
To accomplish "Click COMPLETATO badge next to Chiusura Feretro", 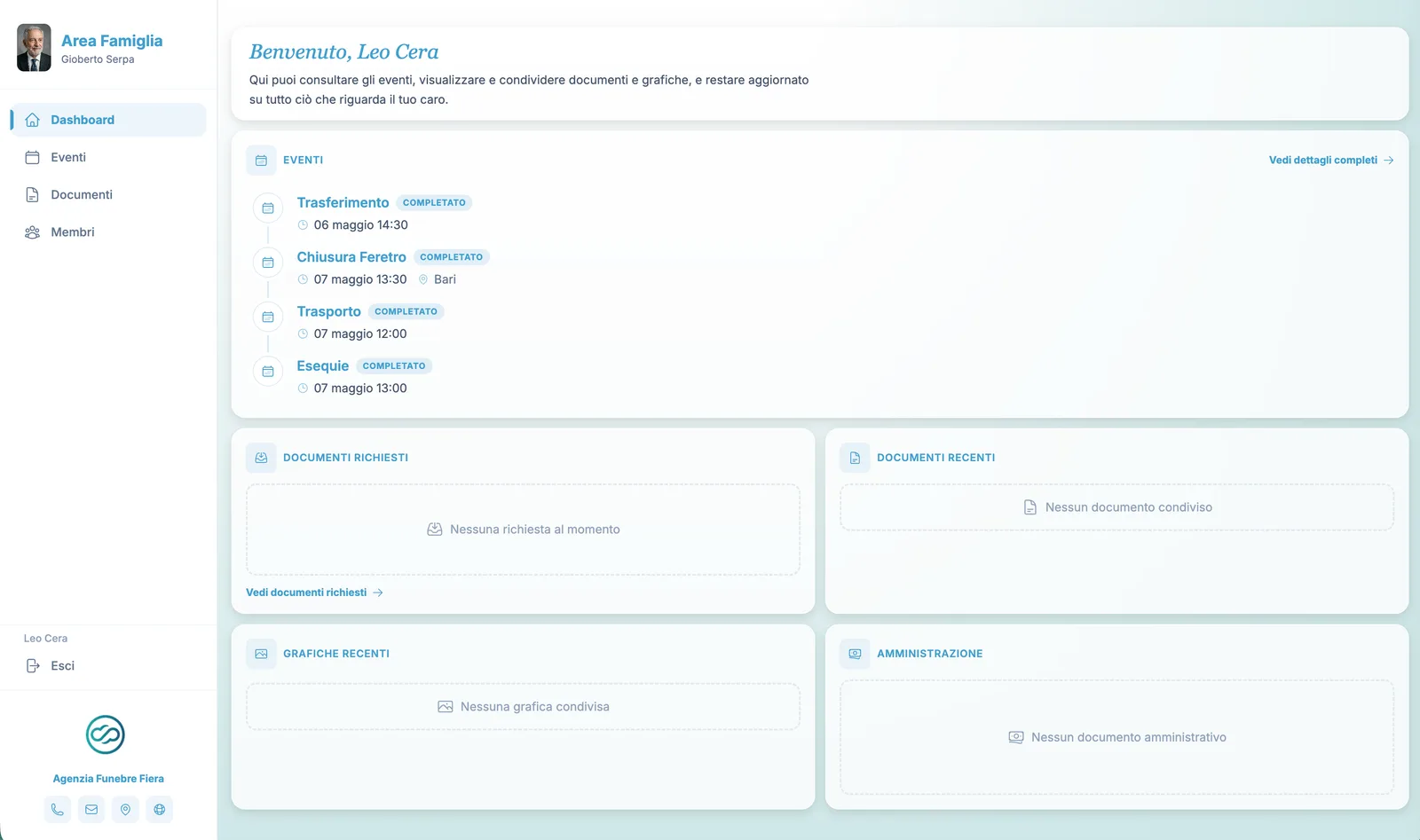I will (451, 257).
